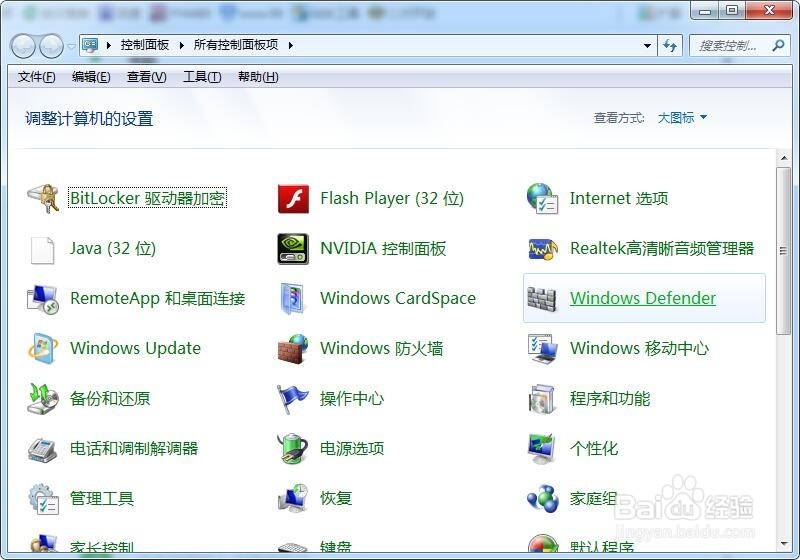Open the recent pages arrow beside navigation buttons
800x560 pixels.
[71, 46]
